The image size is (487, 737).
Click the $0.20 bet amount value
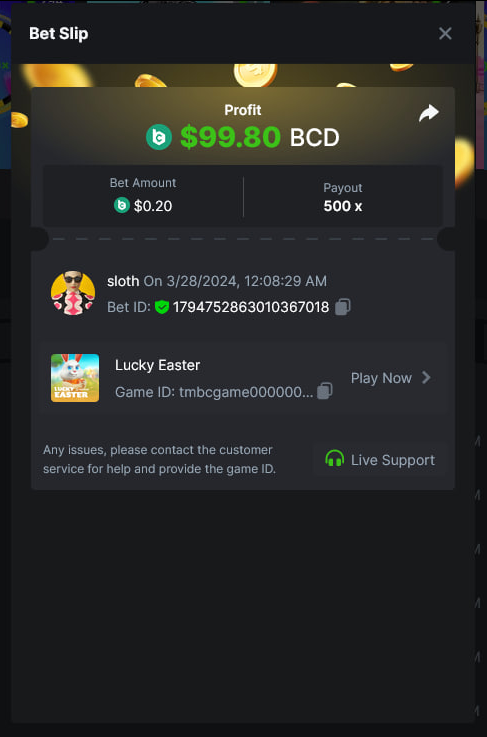[x=153, y=206]
